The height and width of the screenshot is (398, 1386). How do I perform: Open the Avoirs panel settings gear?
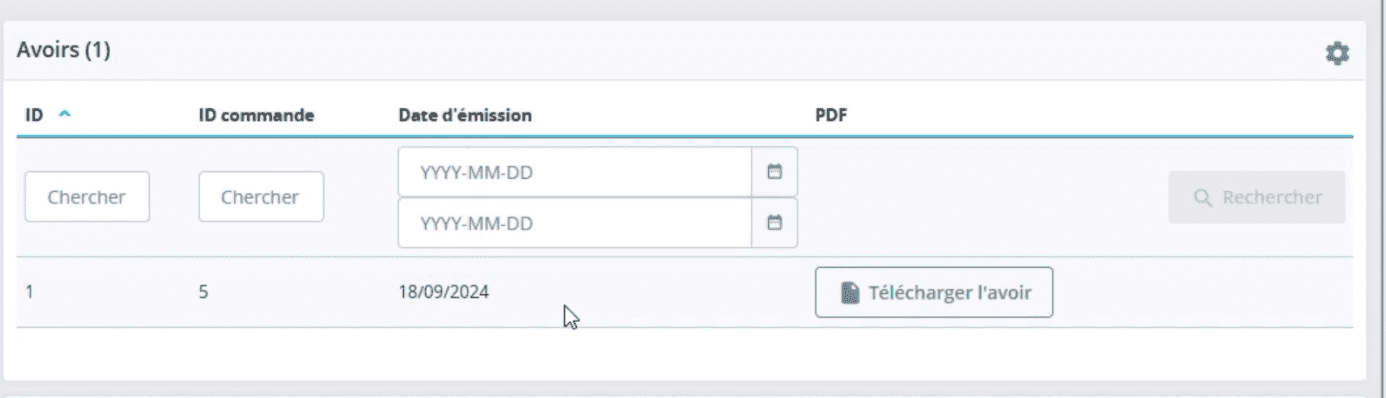[1337, 53]
